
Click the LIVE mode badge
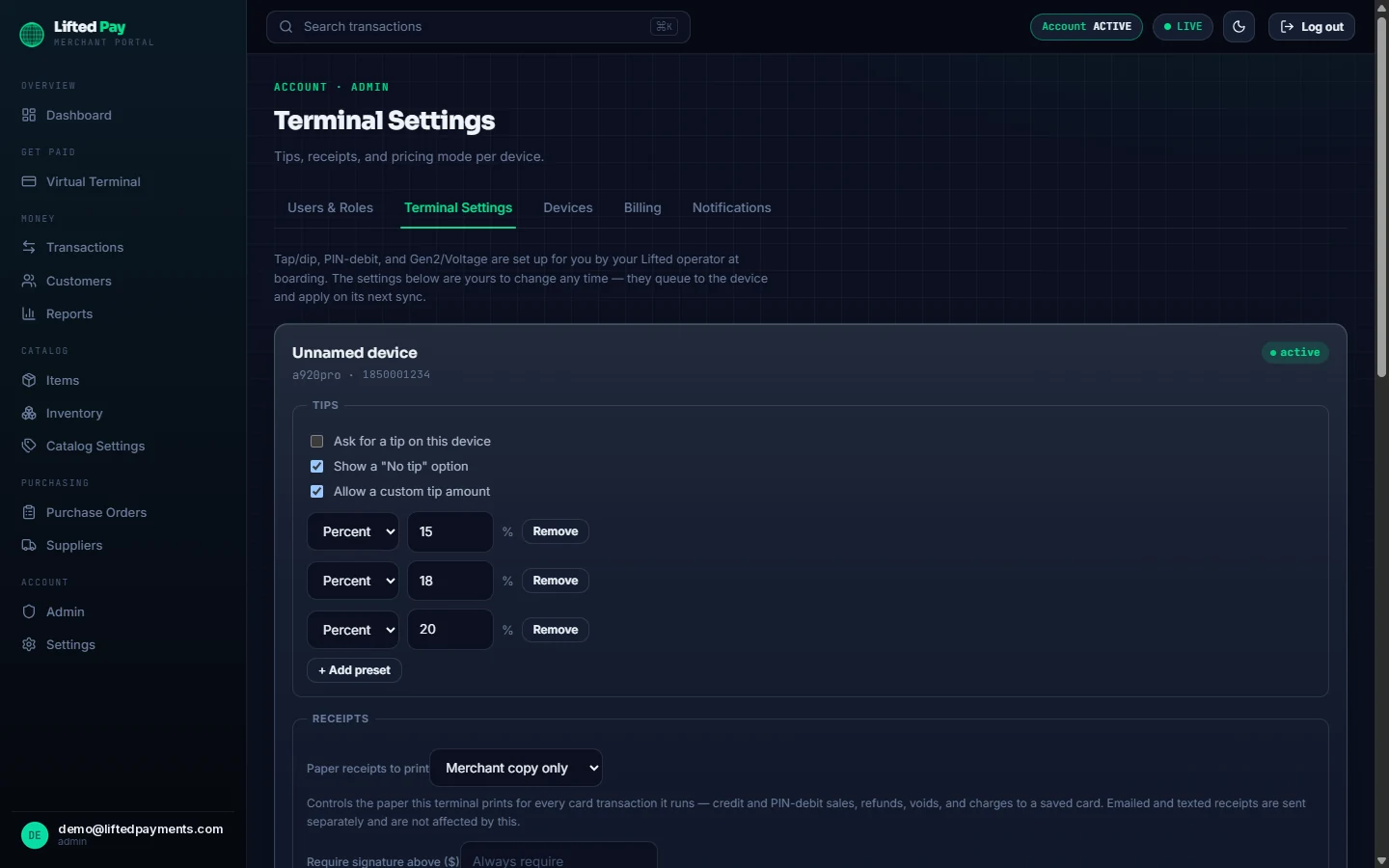point(1183,27)
